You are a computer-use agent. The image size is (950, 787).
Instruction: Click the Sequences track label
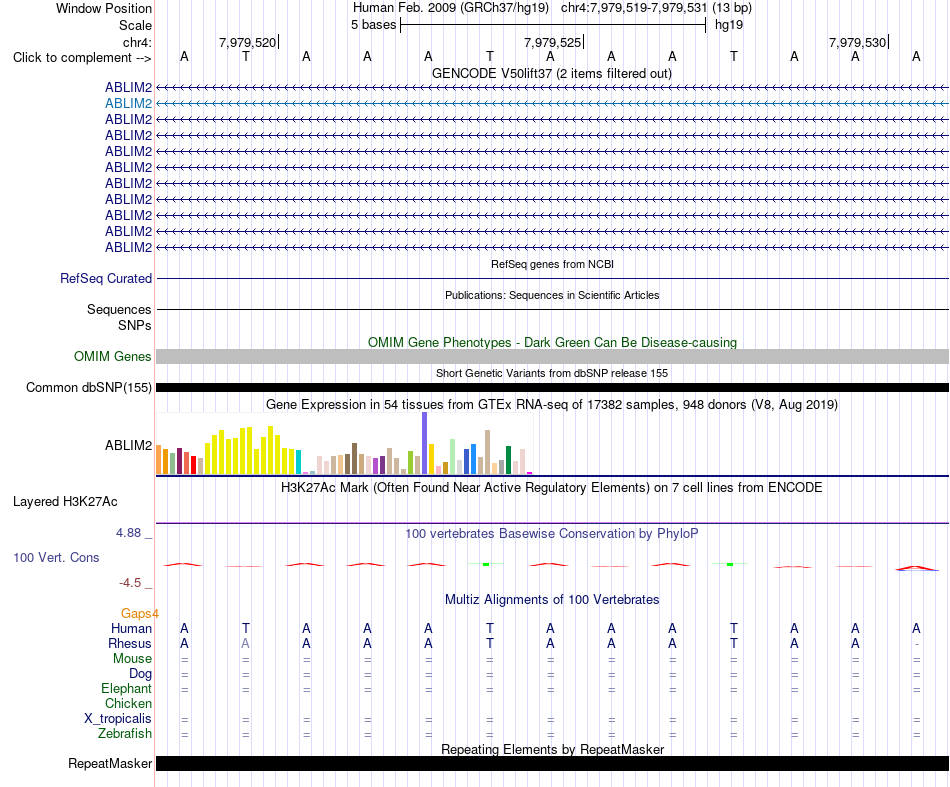119,310
